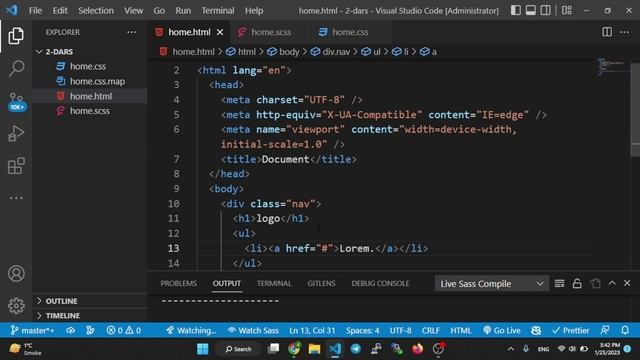Show additional views ellipsis in activity bar
The width and height of the screenshot is (640, 360).
tap(16, 198)
